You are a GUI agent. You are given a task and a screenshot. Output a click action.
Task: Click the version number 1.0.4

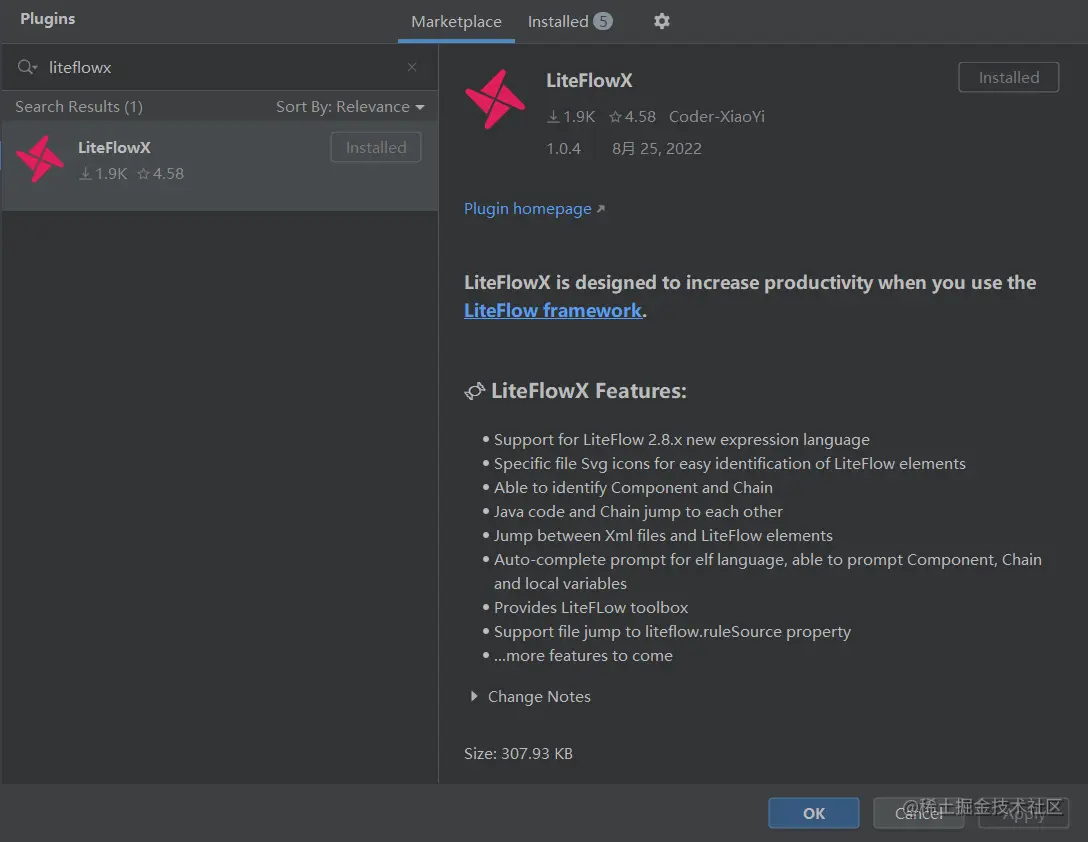coord(563,149)
